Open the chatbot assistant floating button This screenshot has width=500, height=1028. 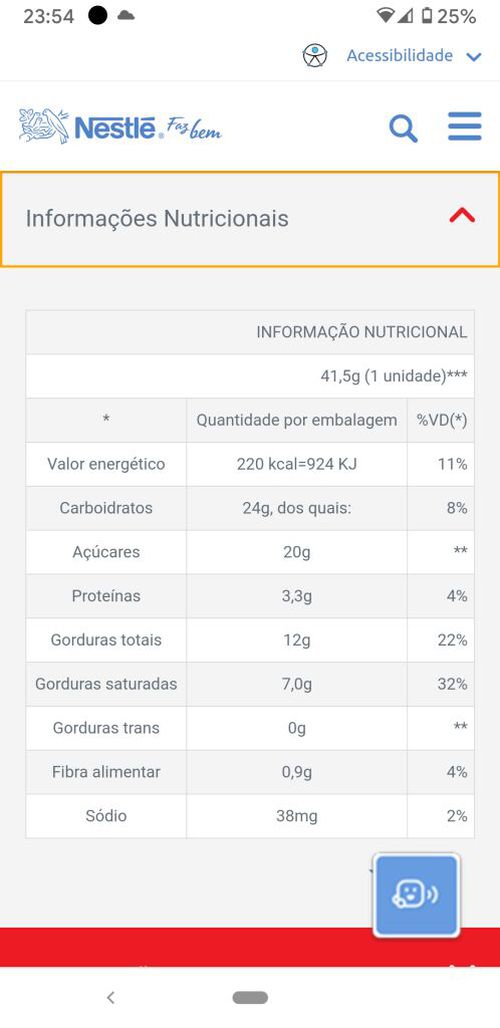[x=416, y=895]
